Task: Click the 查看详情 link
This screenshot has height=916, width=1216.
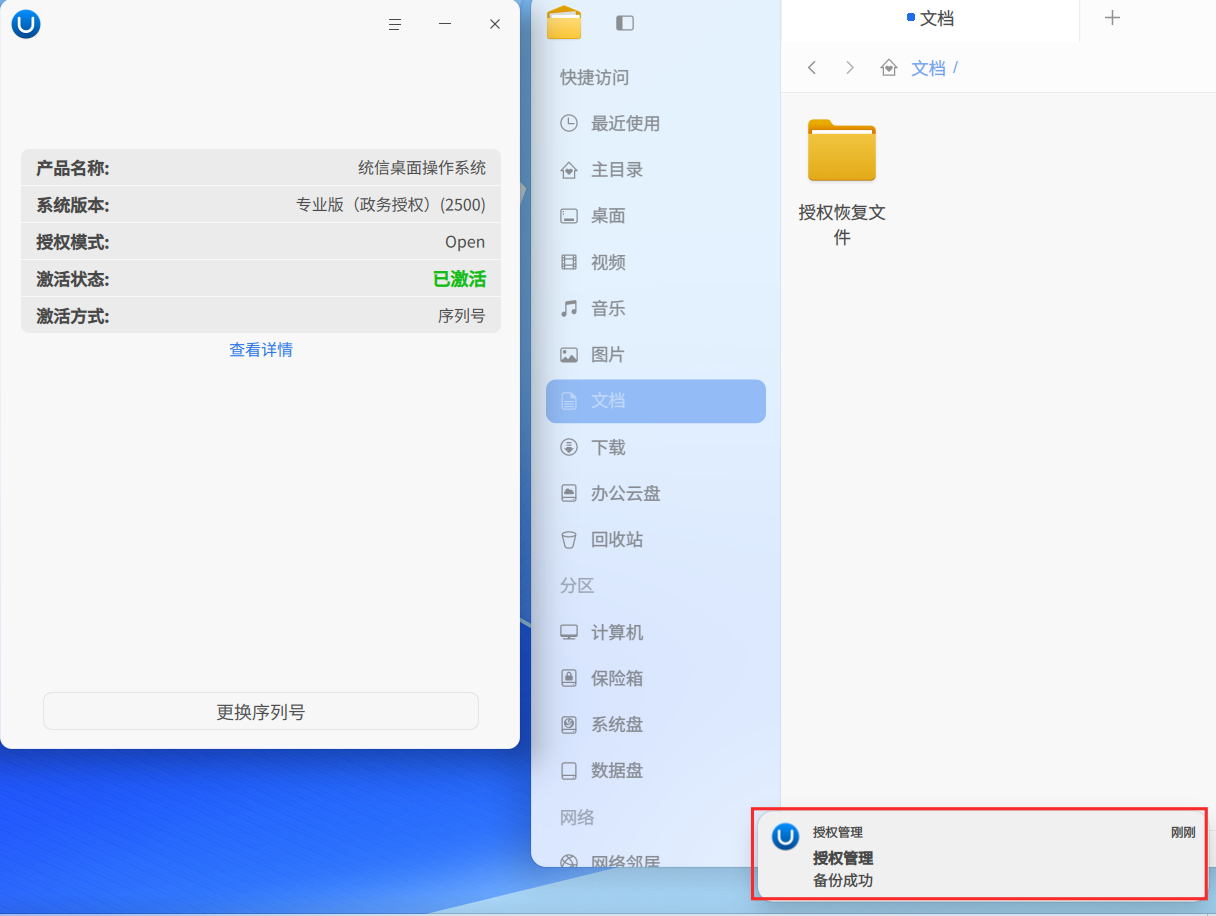Action: (261, 350)
